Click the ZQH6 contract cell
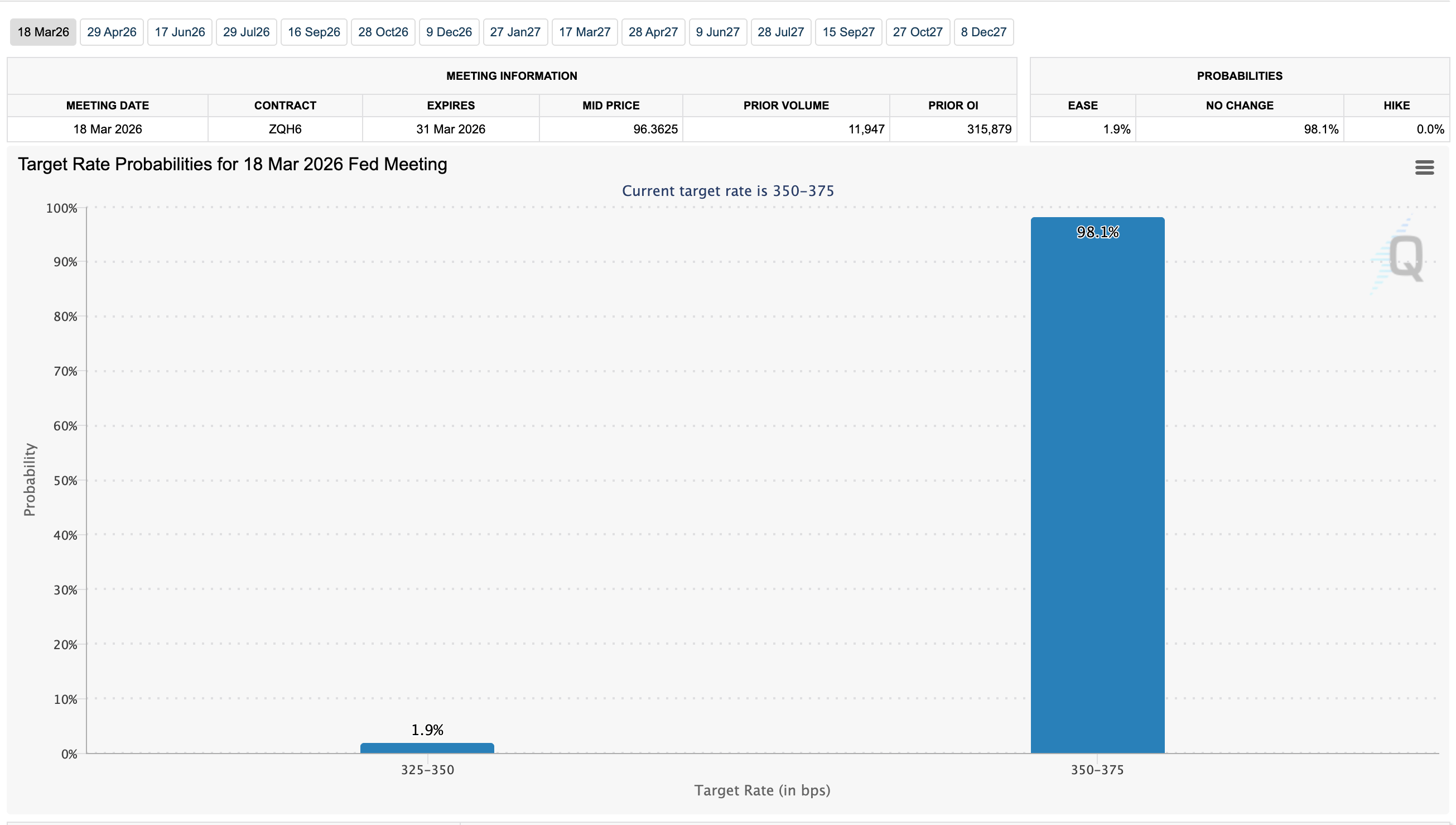 coord(285,129)
